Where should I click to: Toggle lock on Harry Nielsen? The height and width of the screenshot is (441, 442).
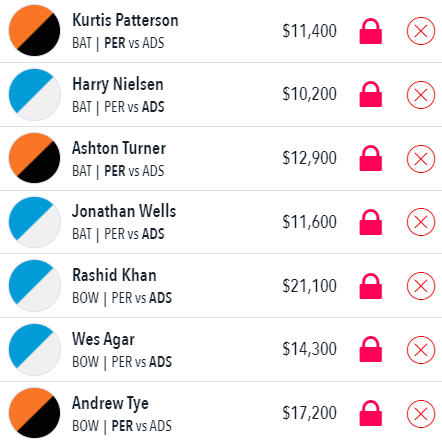(x=371, y=94)
